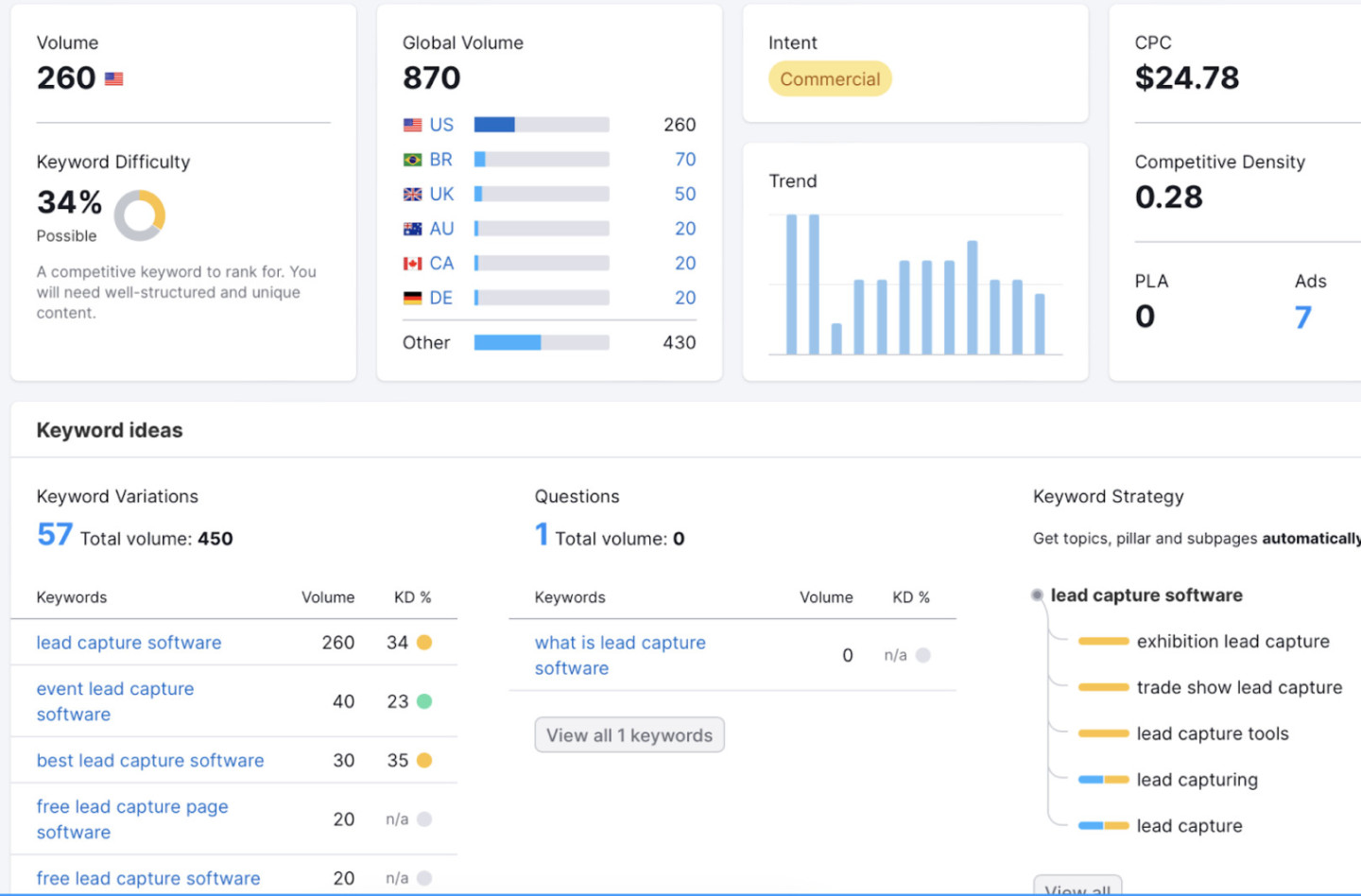The width and height of the screenshot is (1361, 896).
Task: Select 'lead capture' subtopic
Action: pos(1190,826)
